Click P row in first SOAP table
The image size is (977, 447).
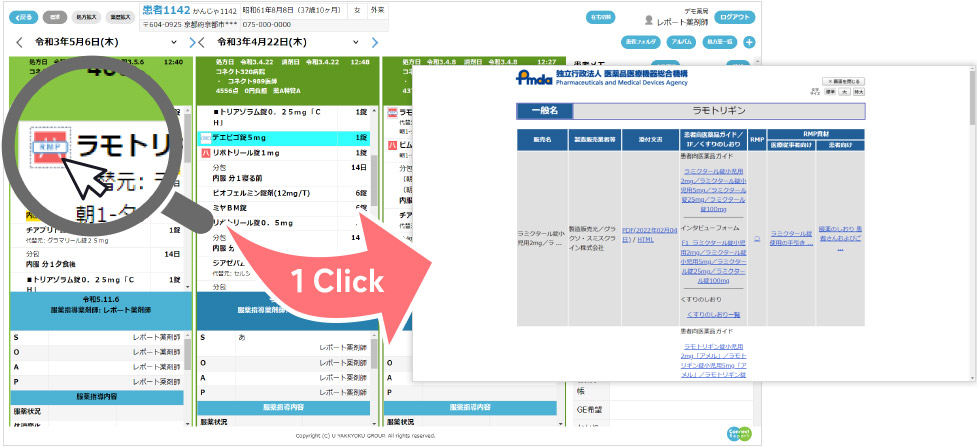97,382
